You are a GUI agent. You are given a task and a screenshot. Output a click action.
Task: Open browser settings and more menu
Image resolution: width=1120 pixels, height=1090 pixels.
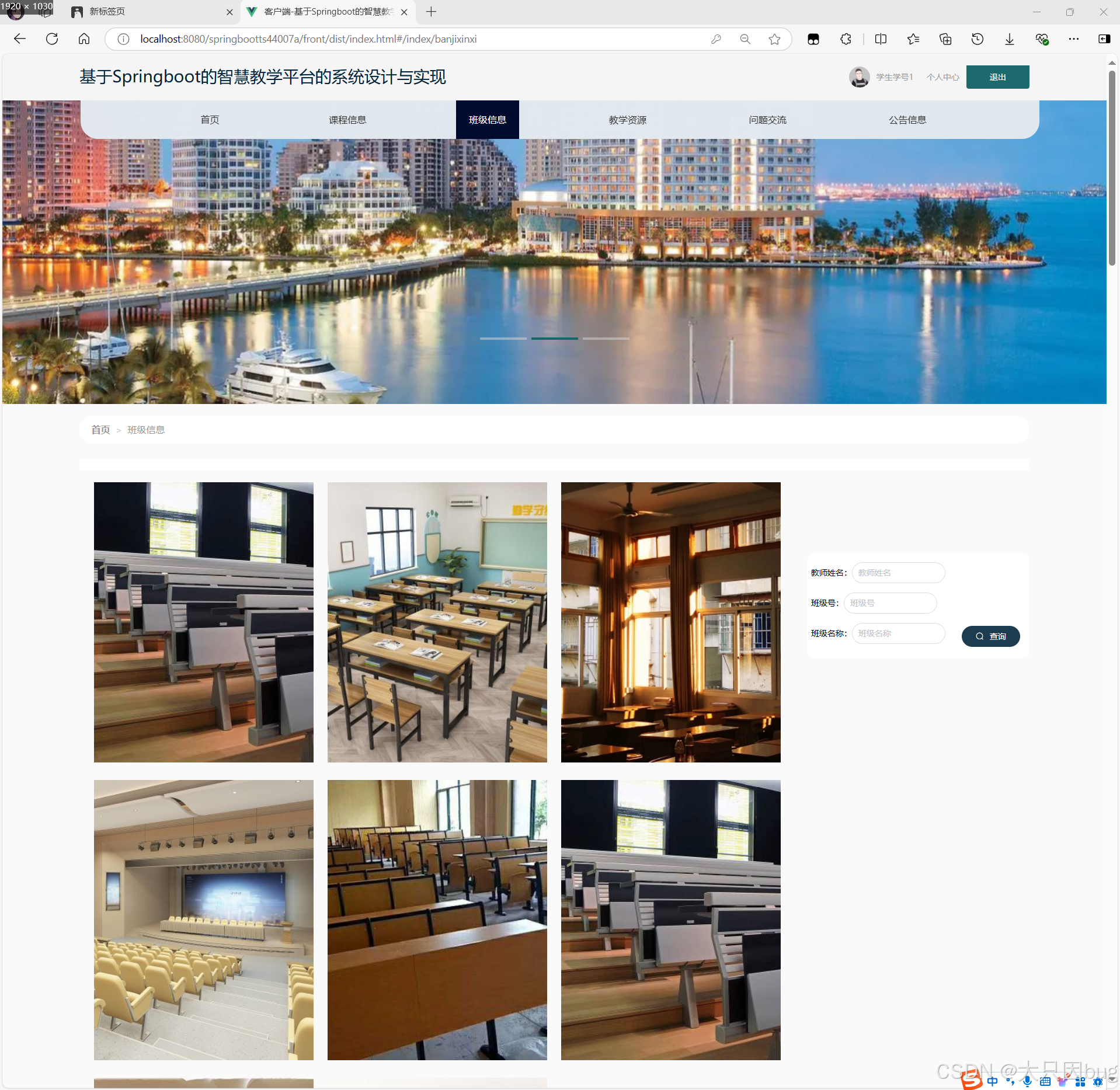[x=1074, y=39]
